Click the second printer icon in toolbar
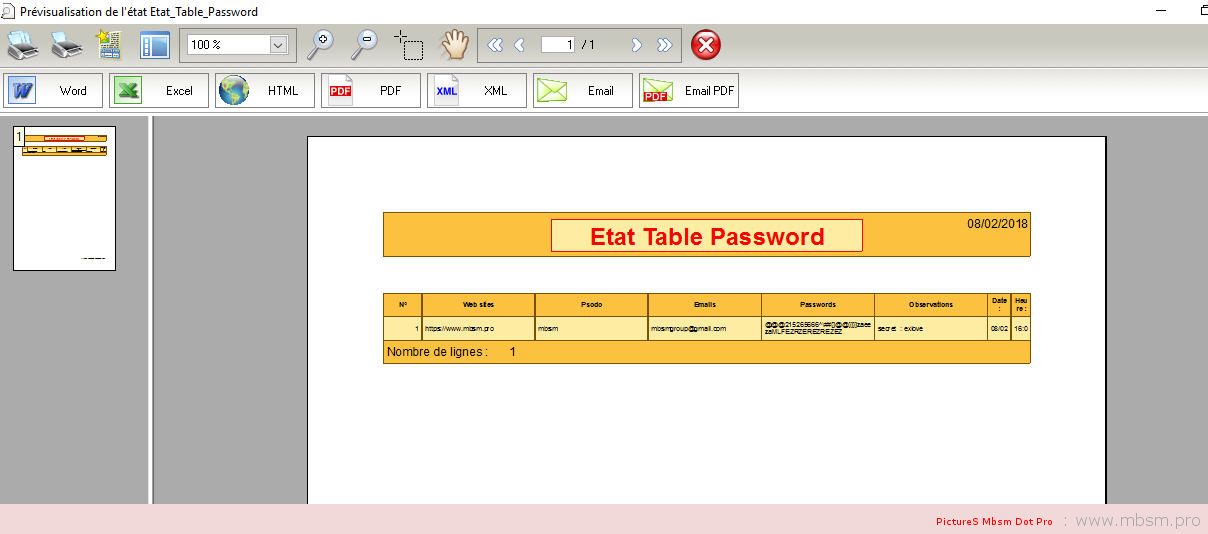1208x534 pixels. [66, 45]
